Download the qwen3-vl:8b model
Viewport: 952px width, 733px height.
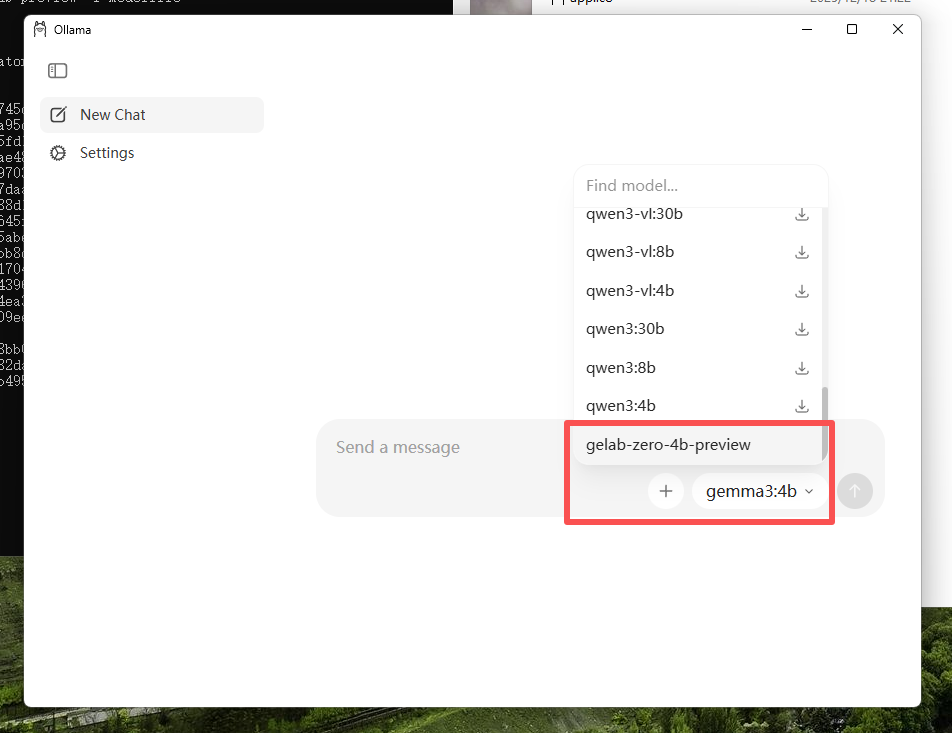point(802,252)
